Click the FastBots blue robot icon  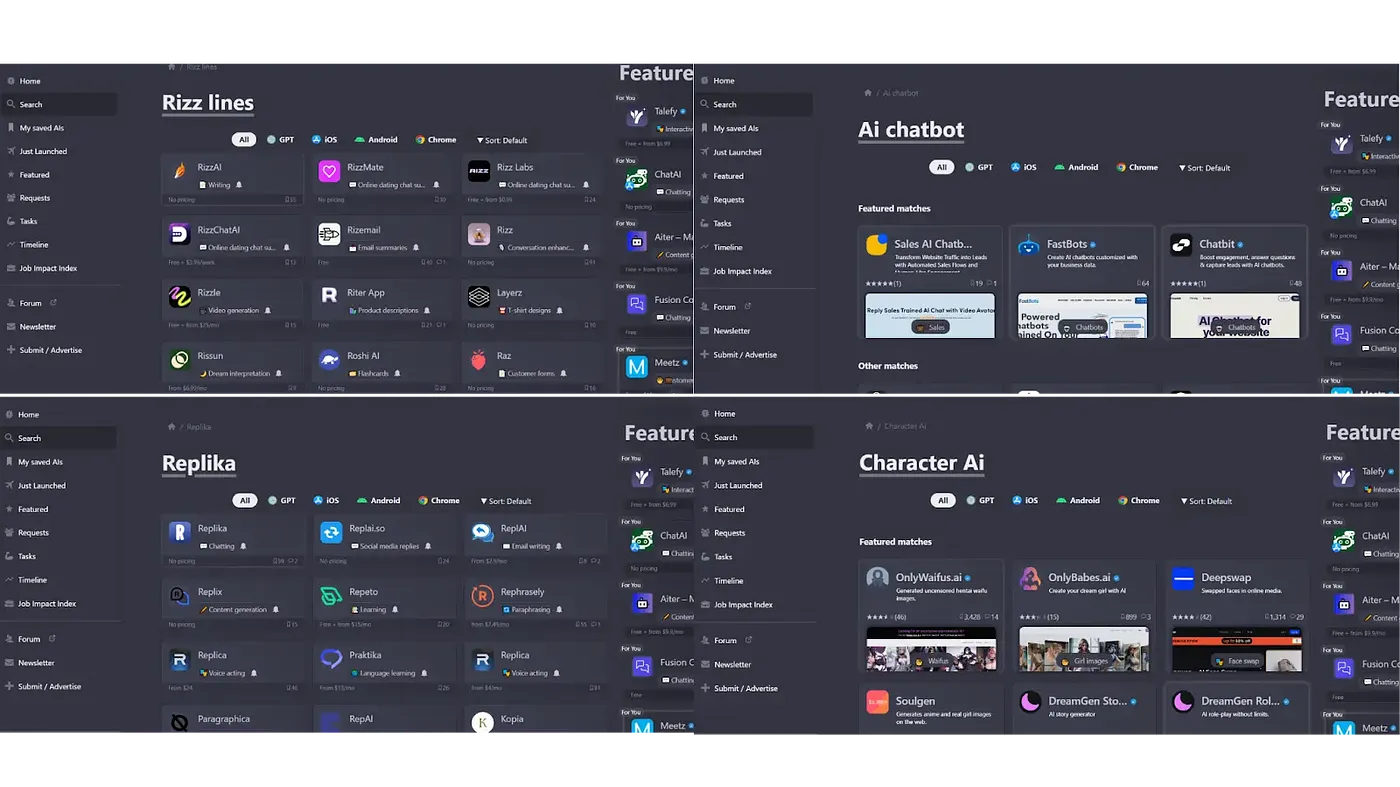coord(1029,246)
